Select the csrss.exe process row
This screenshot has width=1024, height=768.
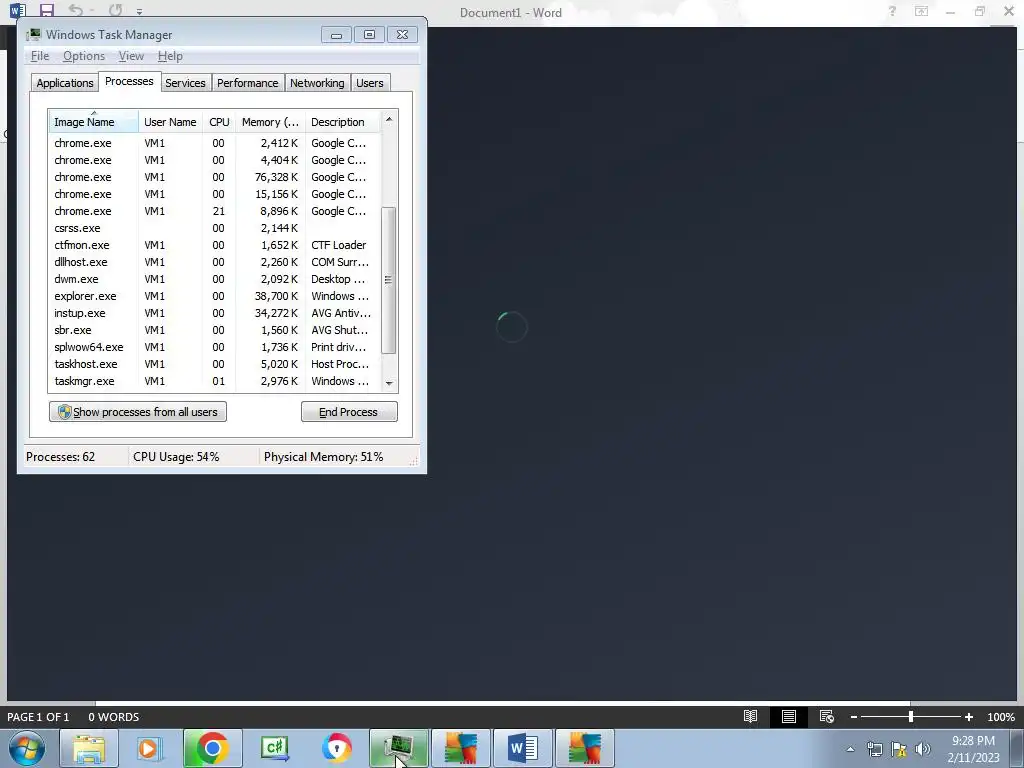pos(214,228)
